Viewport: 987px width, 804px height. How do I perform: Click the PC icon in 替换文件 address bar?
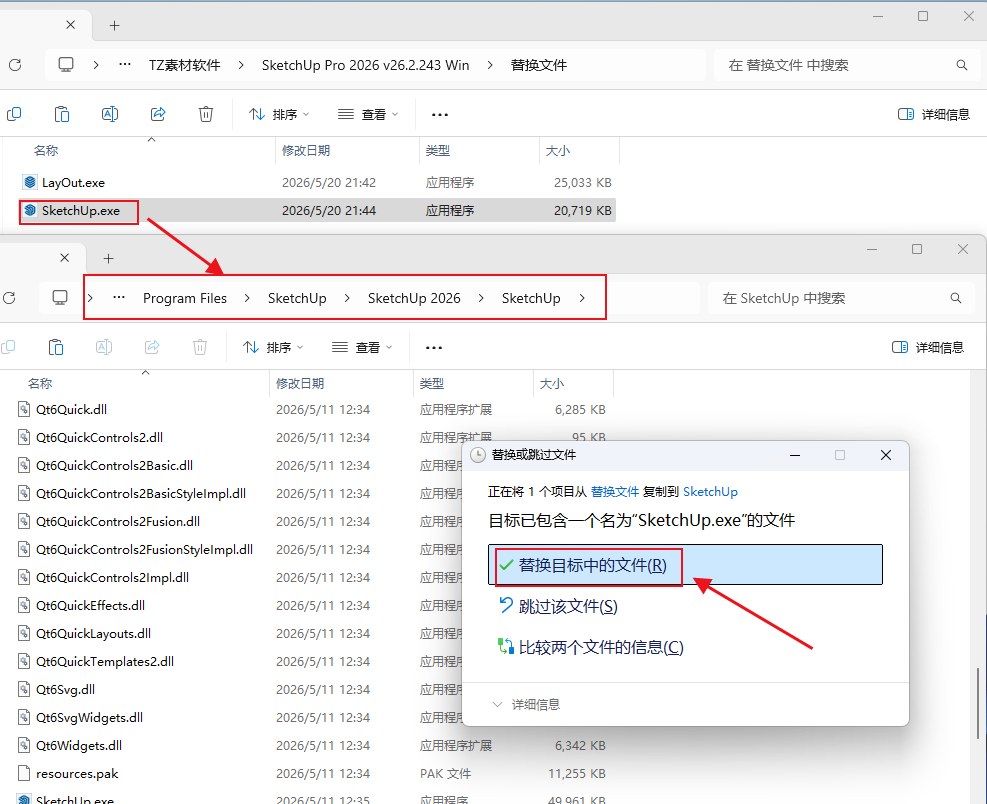(x=66, y=65)
